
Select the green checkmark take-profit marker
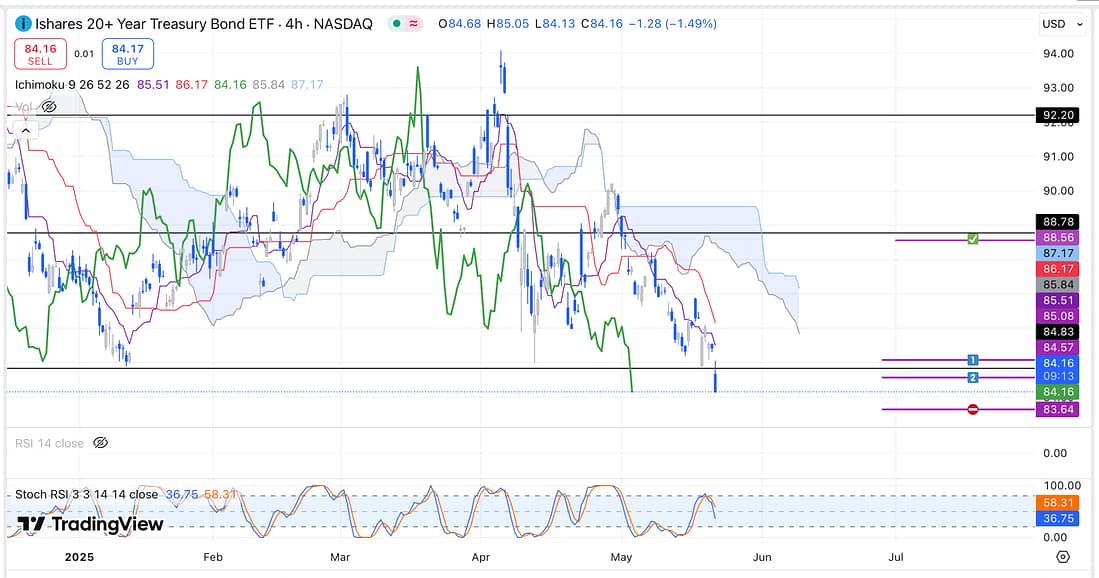coord(972,239)
